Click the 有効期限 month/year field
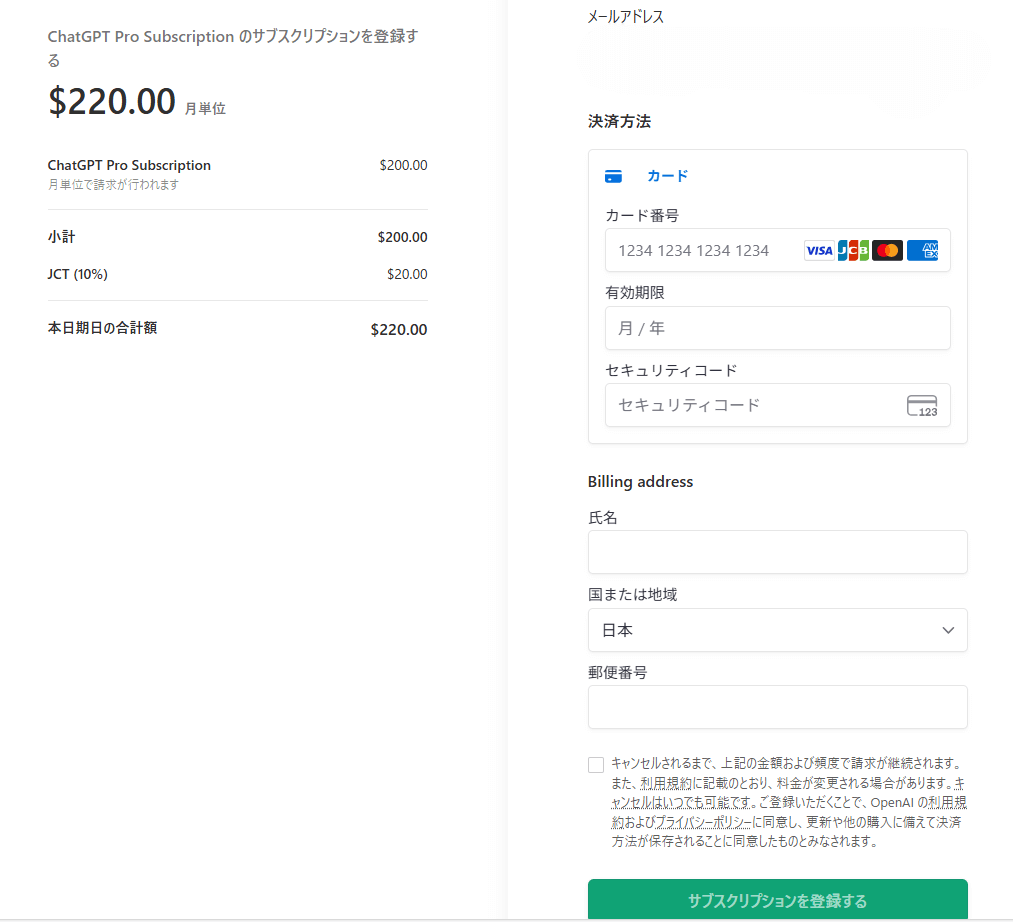Viewport: 1013px width, 922px height. pyautogui.click(x=777, y=328)
